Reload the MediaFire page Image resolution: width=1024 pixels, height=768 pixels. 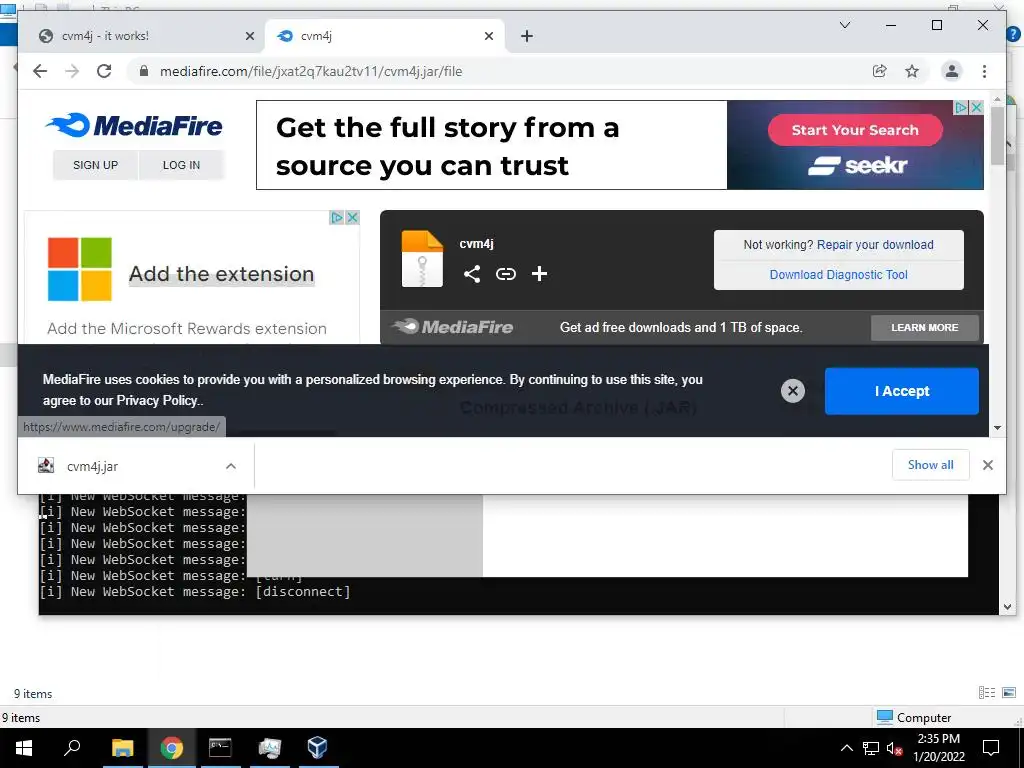click(104, 71)
